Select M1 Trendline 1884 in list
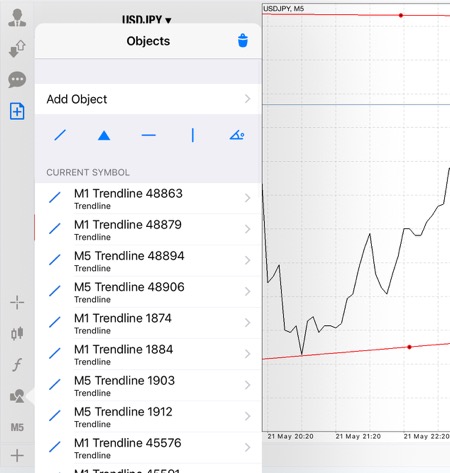 tap(148, 354)
